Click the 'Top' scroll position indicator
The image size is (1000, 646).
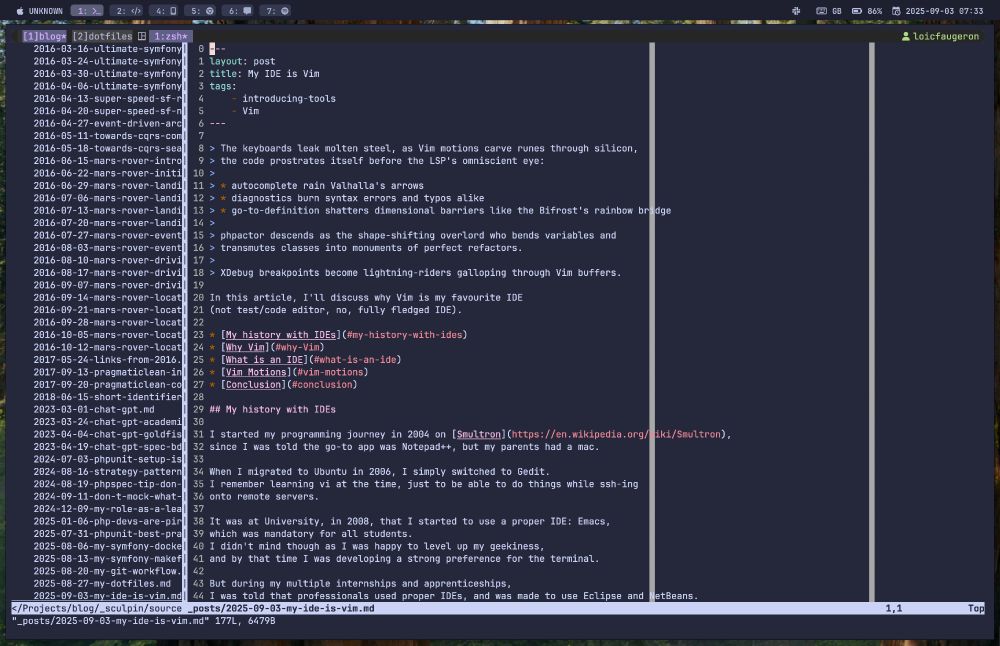[976, 608]
